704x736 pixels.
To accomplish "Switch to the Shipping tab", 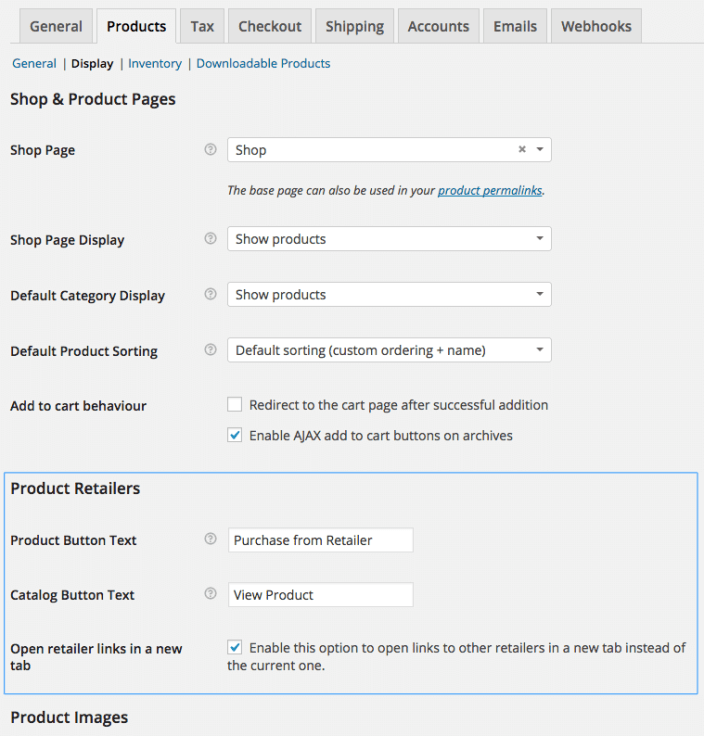I will (x=354, y=26).
